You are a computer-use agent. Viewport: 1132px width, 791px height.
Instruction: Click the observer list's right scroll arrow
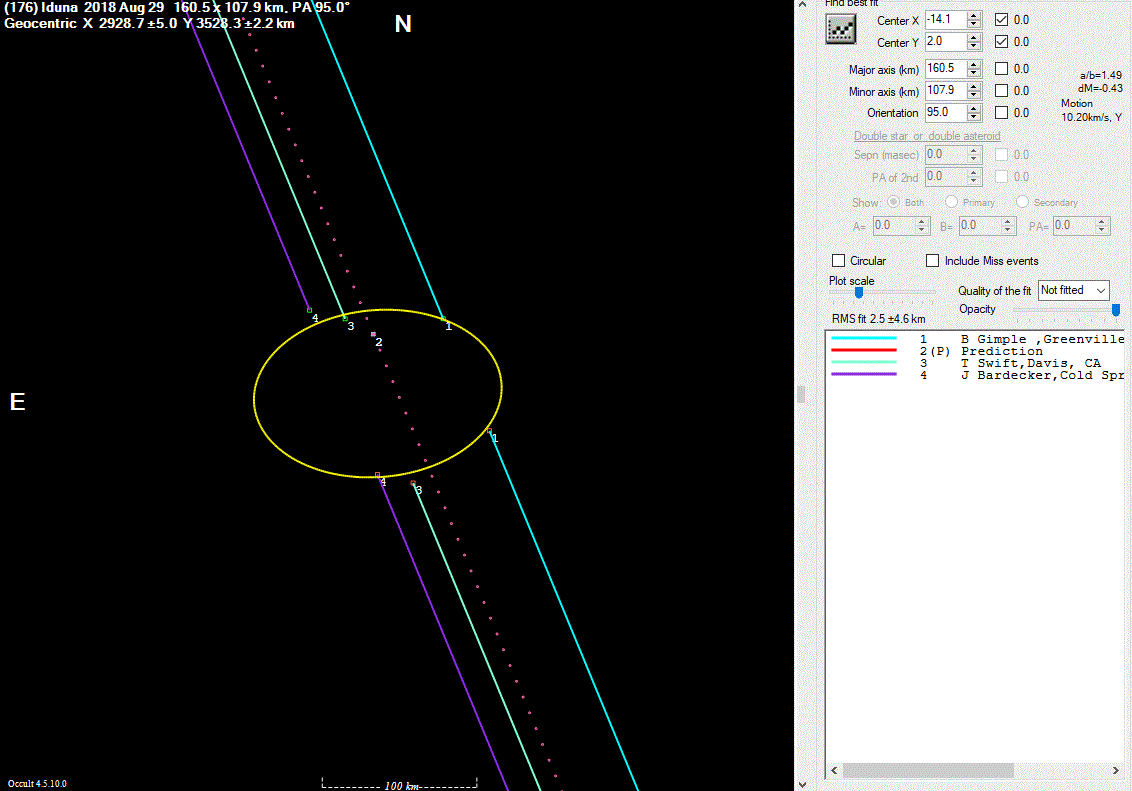pyautogui.click(x=1115, y=771)
